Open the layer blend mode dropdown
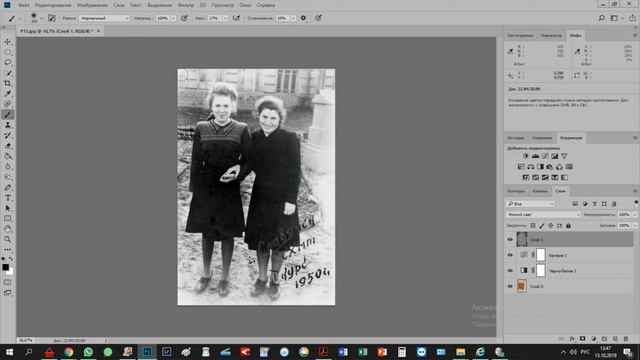 (543, 214)
